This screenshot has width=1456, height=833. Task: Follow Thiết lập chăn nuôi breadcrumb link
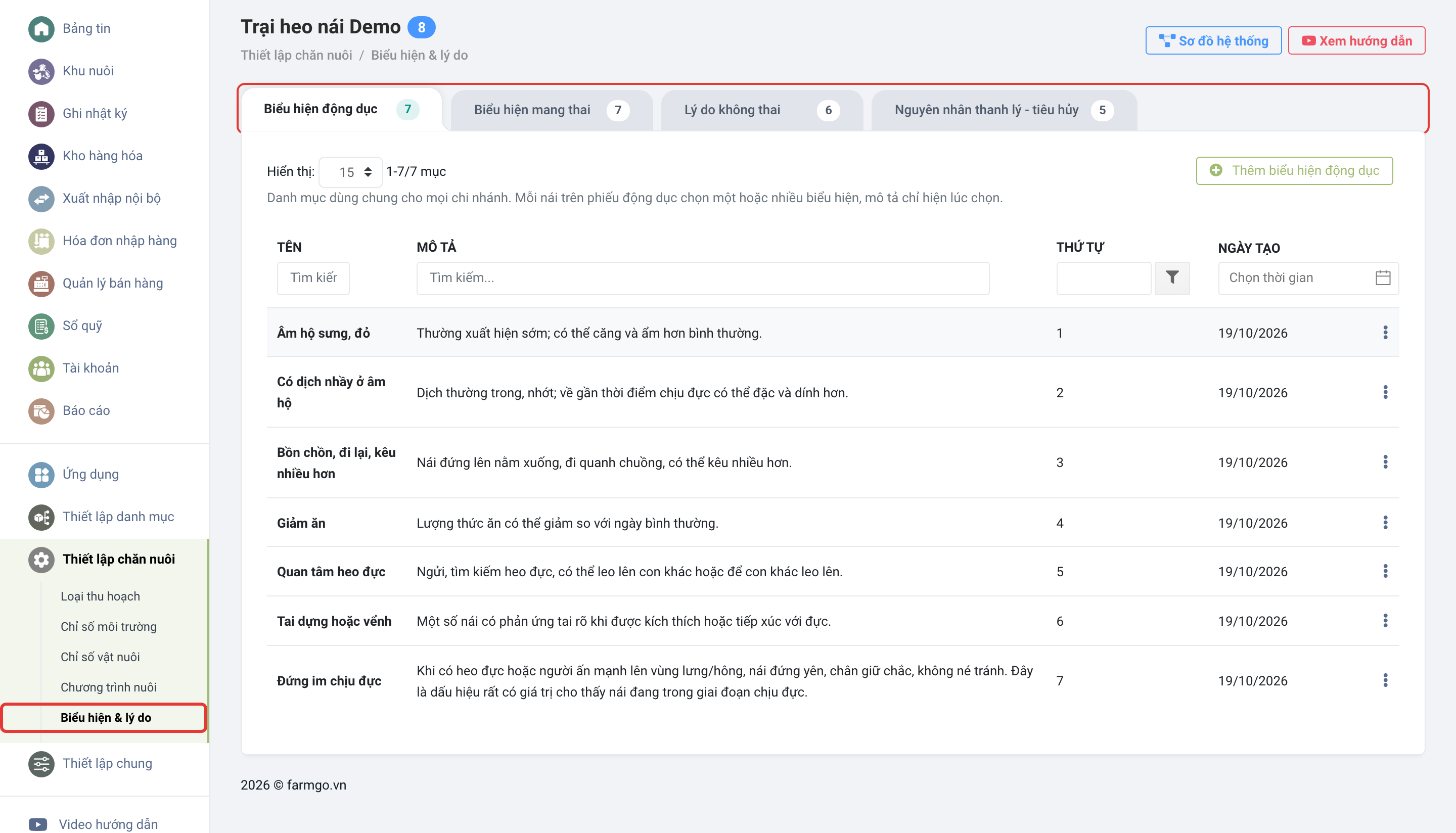296,56
